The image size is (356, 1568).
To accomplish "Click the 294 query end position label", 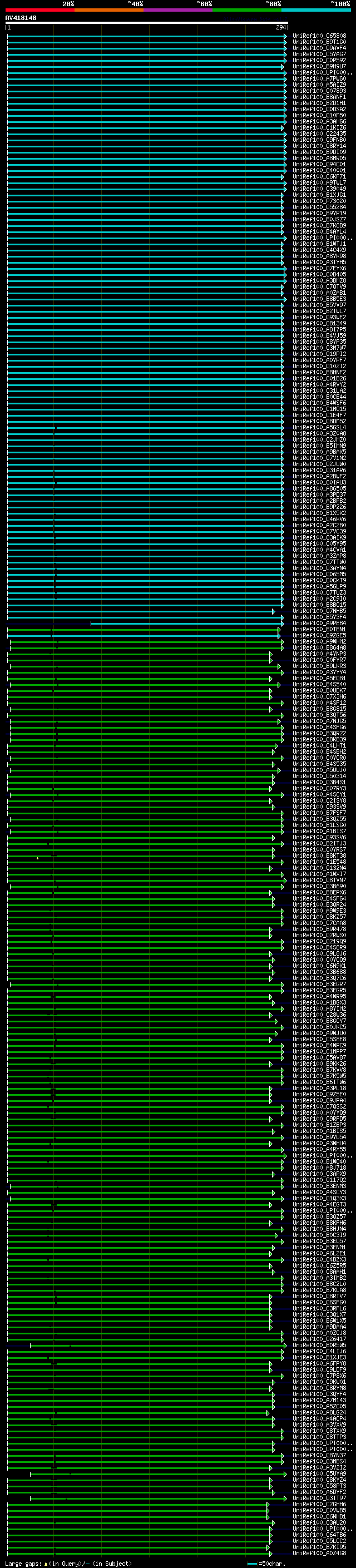I will tap(280, 28).
